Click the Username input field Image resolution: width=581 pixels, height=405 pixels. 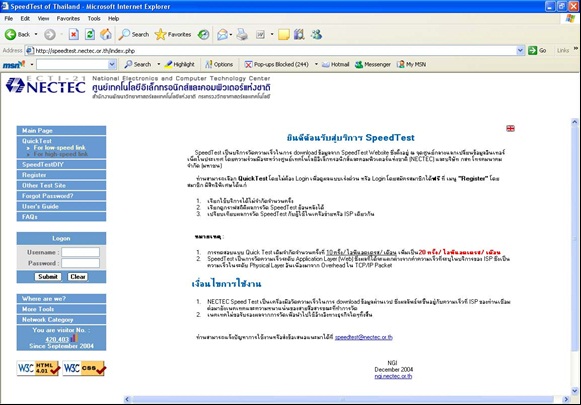click(x=80, y=252)
